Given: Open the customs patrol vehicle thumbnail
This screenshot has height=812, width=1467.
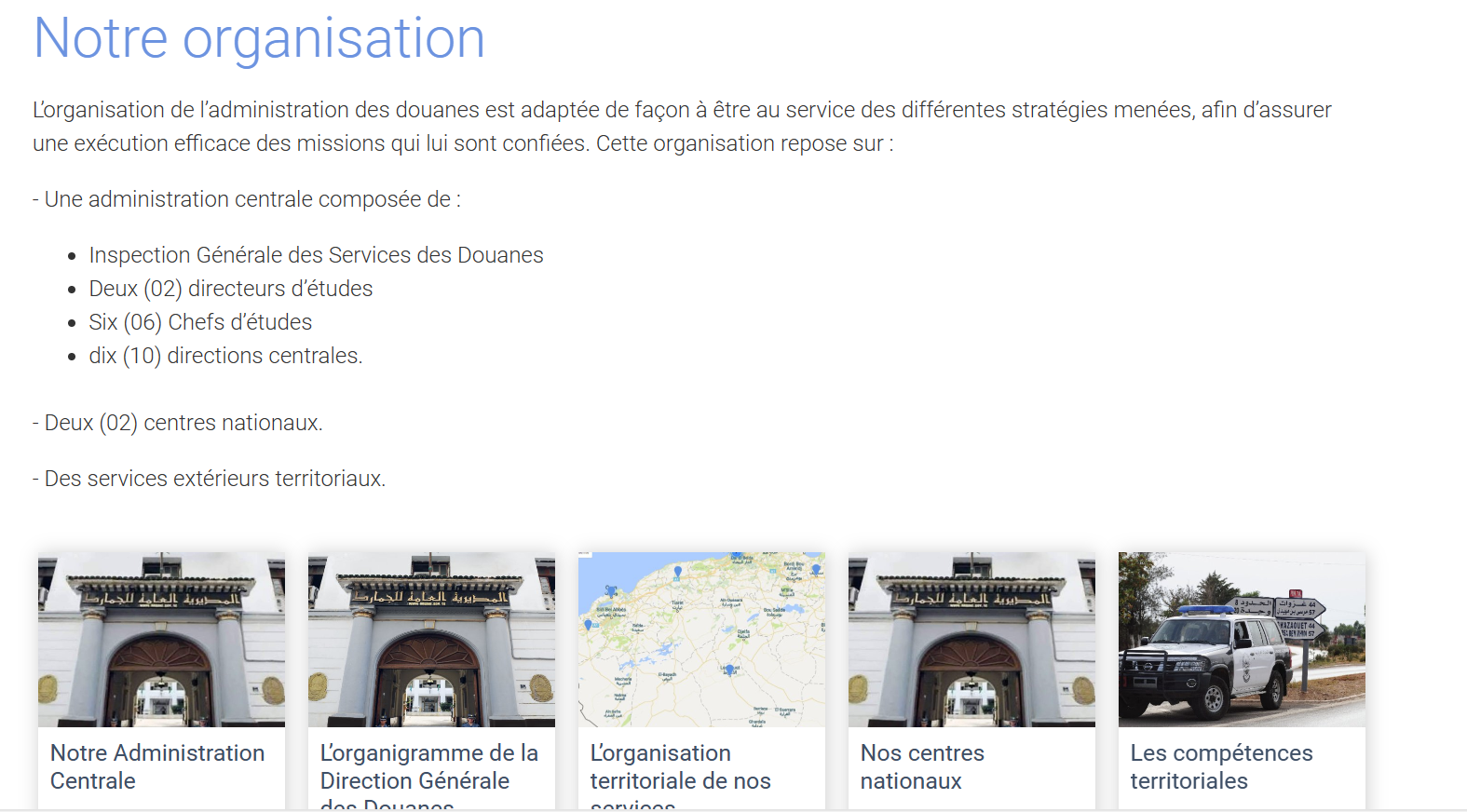Looking at the screenshot, I should [x=1242, y=639].
